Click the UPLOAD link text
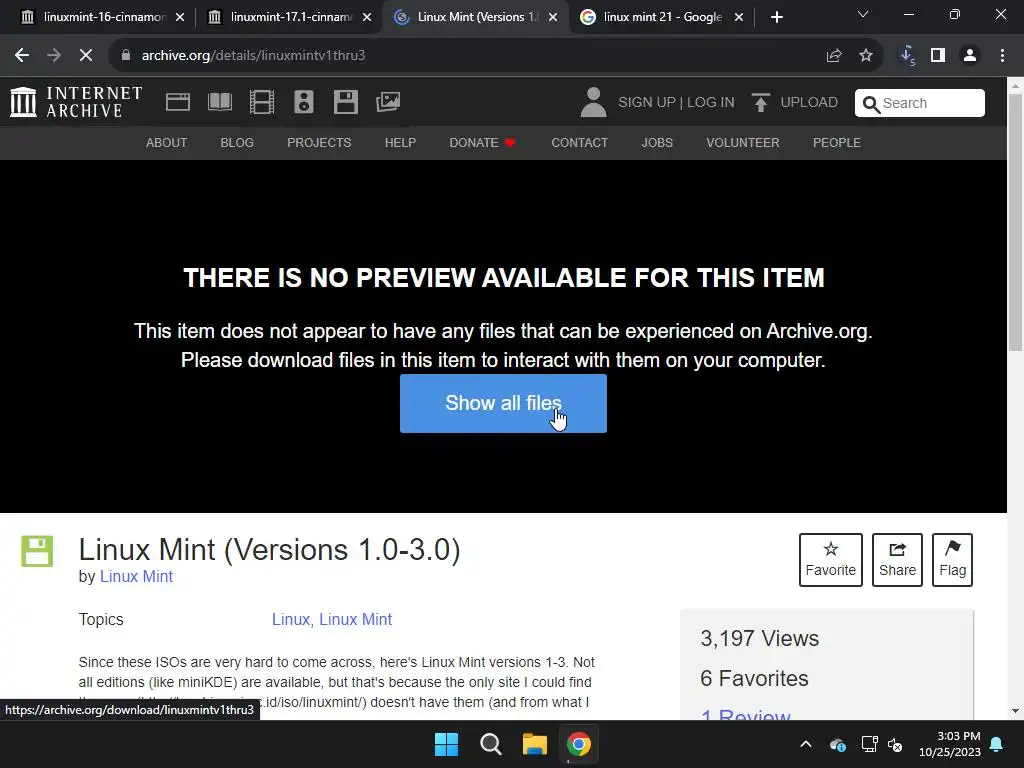Screen dimensions: 1024x768 [809, 103]
